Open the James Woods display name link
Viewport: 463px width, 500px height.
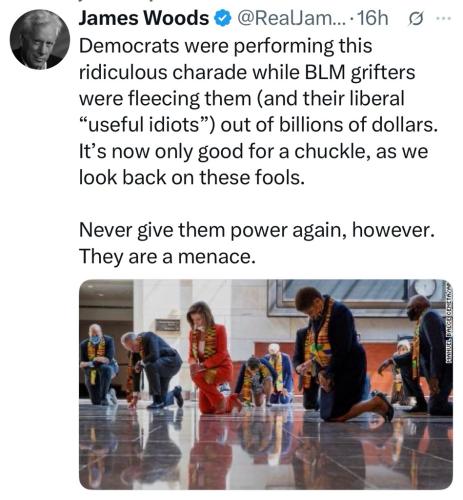(144, 18)
